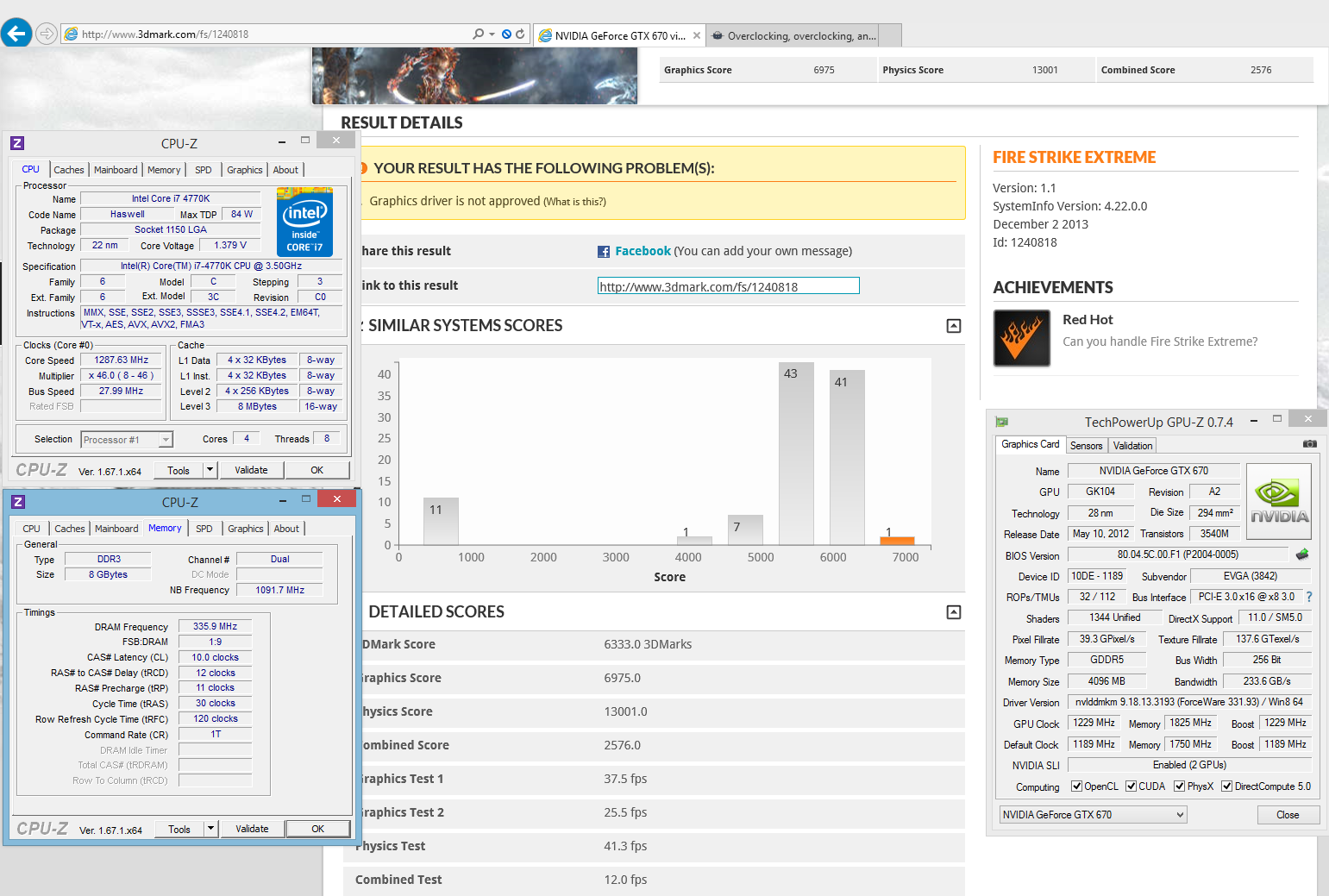Click the orange highlighted chart bar at 7000
The height and width of the screenshot is (896, 1329).
[x=897, y=541]
